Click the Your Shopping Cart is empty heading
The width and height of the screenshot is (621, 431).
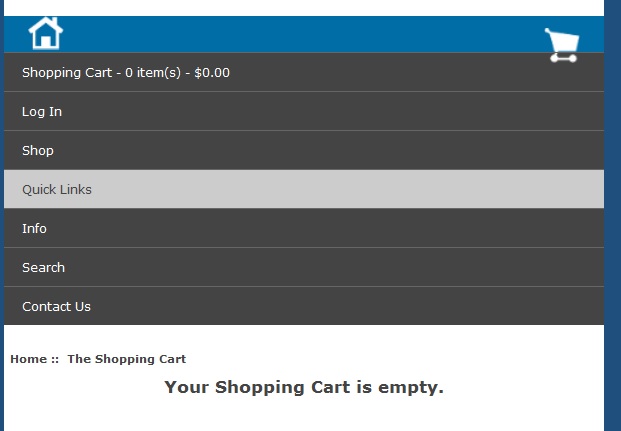304,387
